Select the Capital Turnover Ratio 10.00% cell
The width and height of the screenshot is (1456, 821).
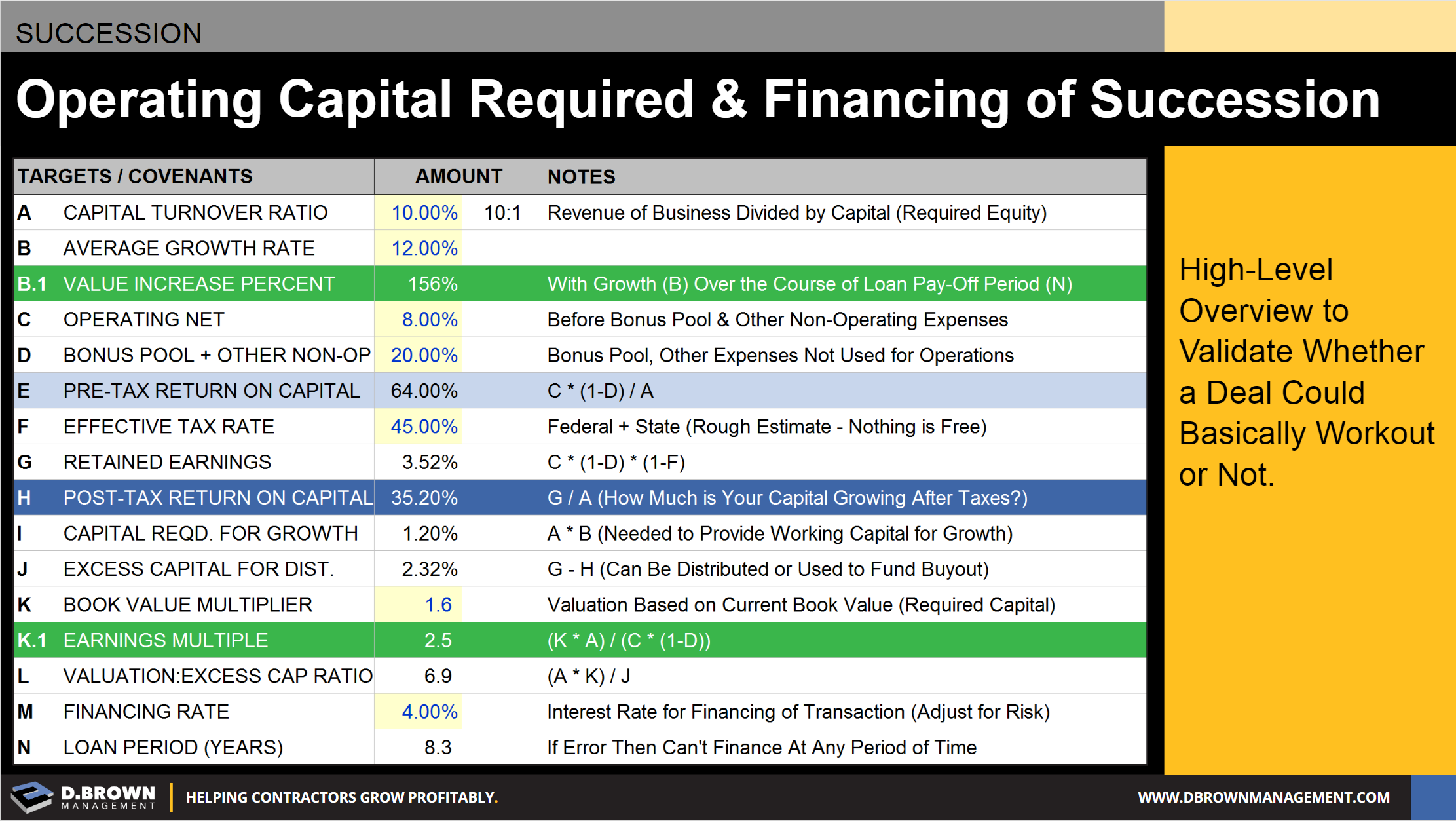tap(424, 213)
